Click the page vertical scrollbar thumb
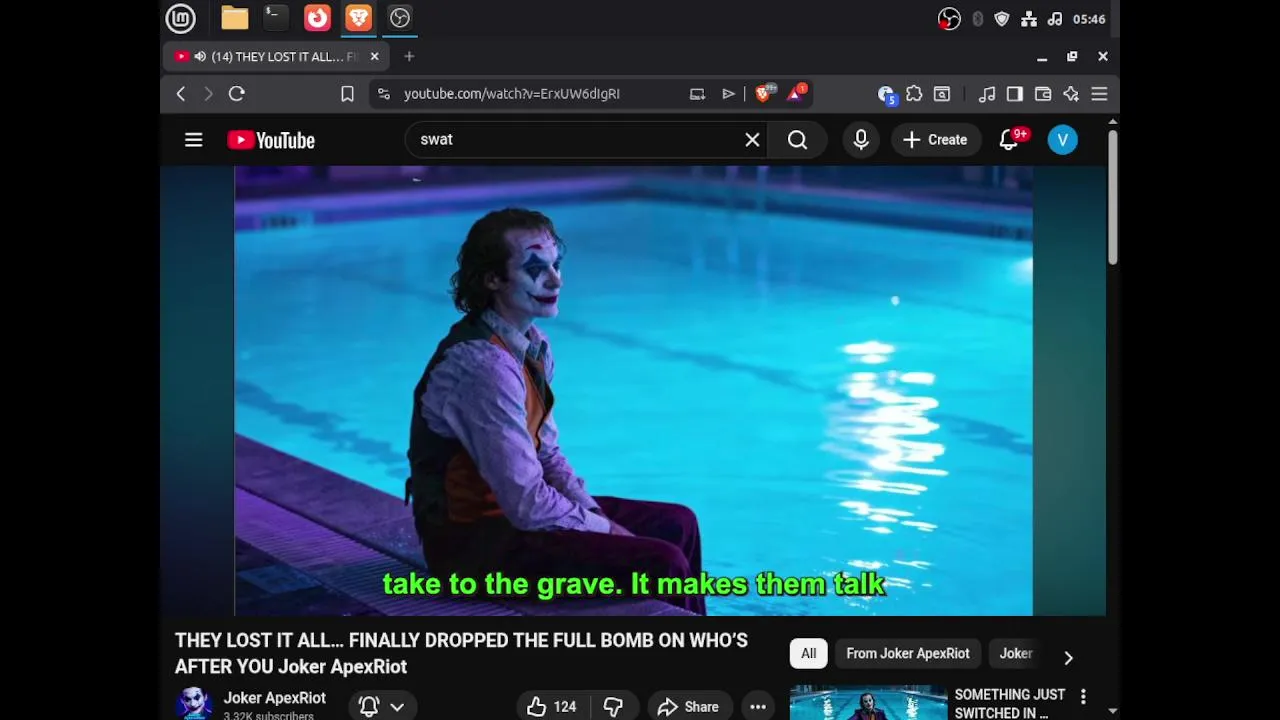Image resolution: width=1280 pixels, height=720 pixels. pyautogui.click(x=1112, y=196)
